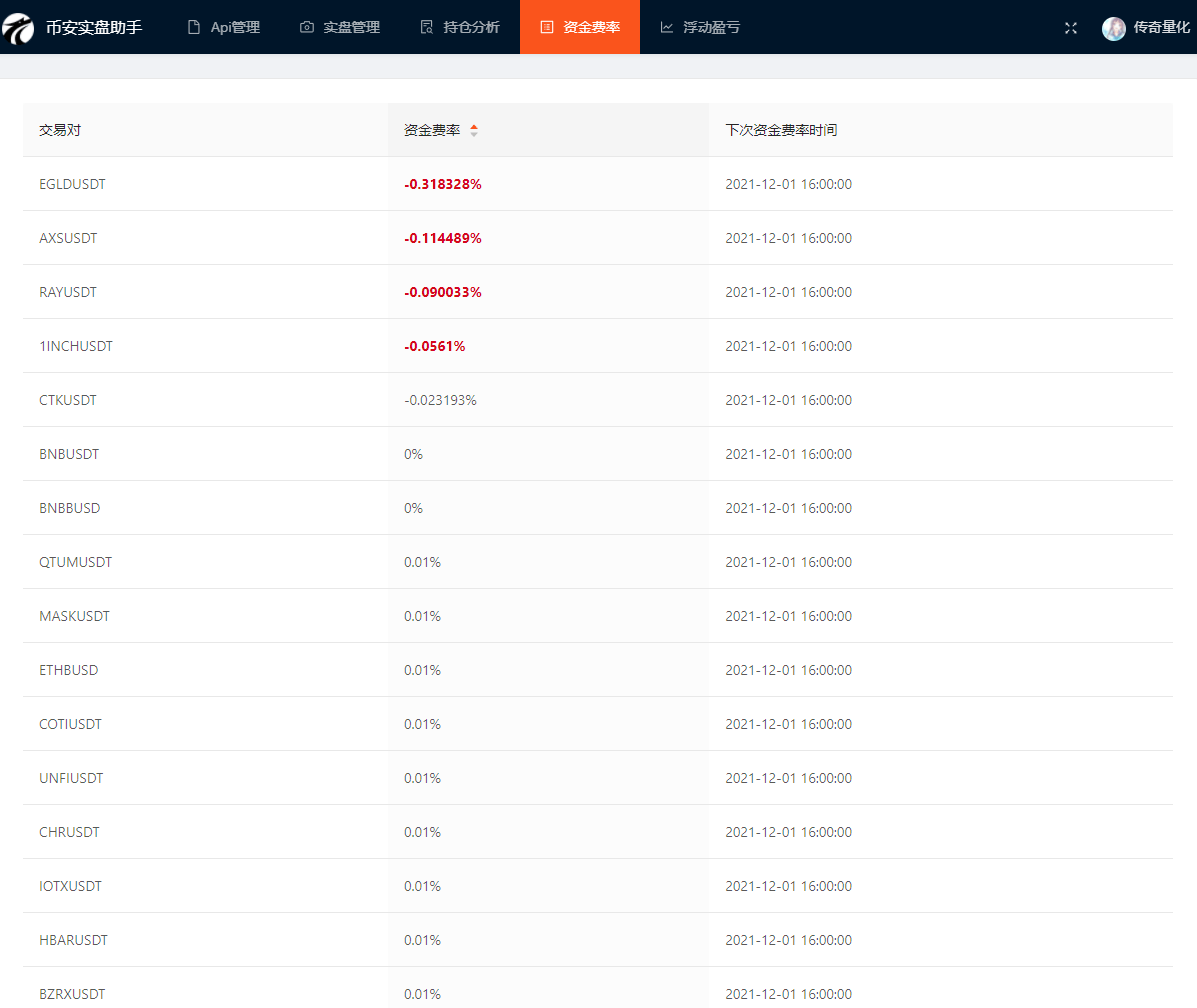1197x1008 pixels.
Task: Click the 交易对 column header
Action: (x=60, y=130)
